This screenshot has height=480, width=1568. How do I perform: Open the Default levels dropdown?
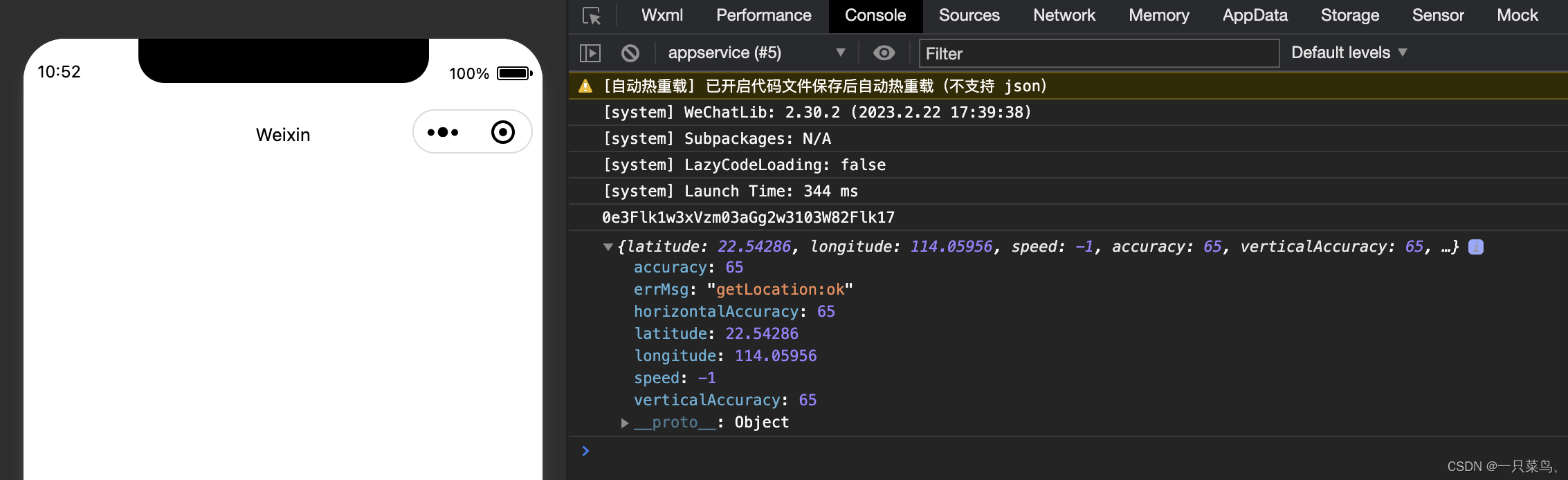point(1349,53)
